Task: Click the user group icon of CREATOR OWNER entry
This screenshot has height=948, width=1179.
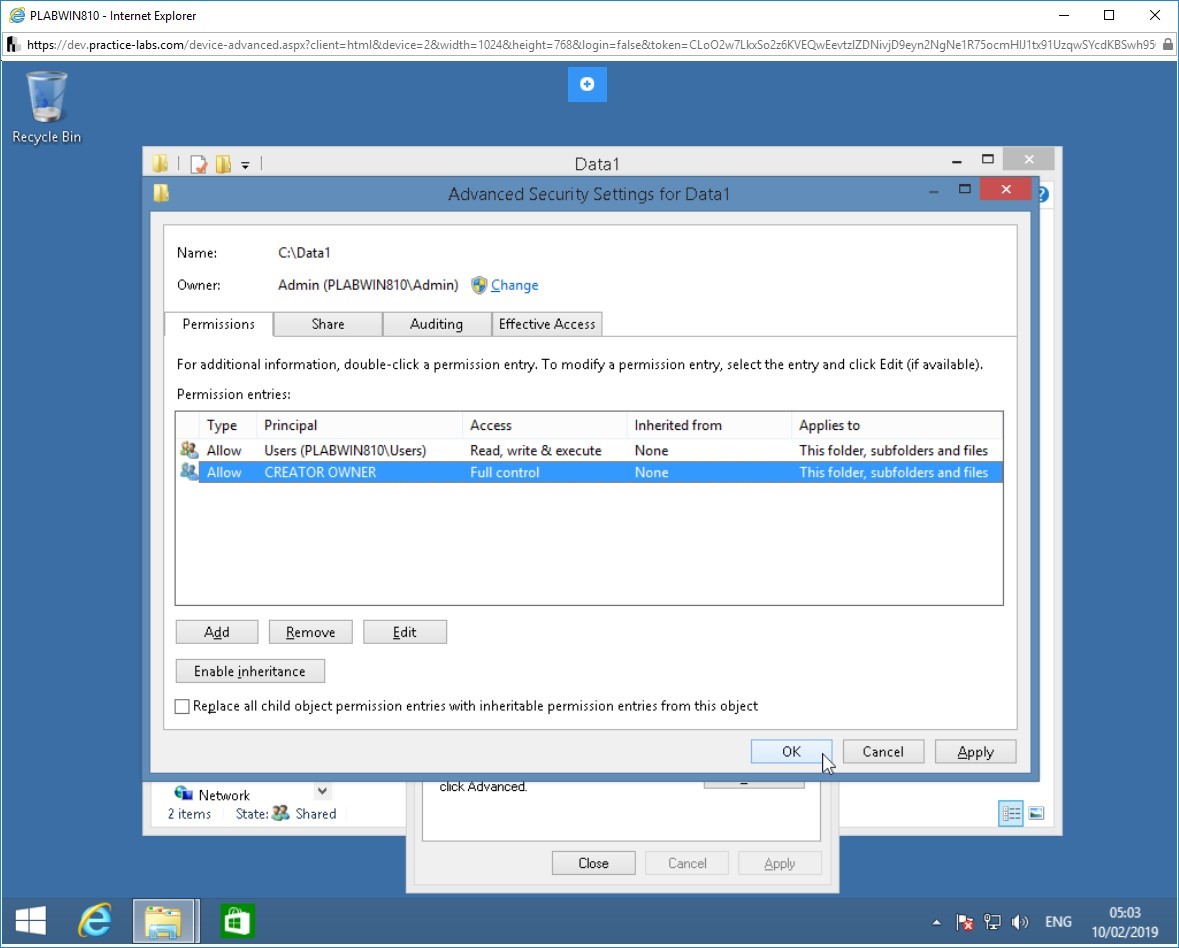Action: point(189,472)
